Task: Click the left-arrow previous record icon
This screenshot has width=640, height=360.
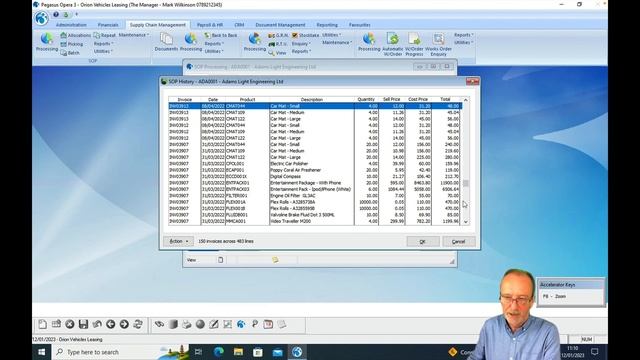Action: point(111,324)
